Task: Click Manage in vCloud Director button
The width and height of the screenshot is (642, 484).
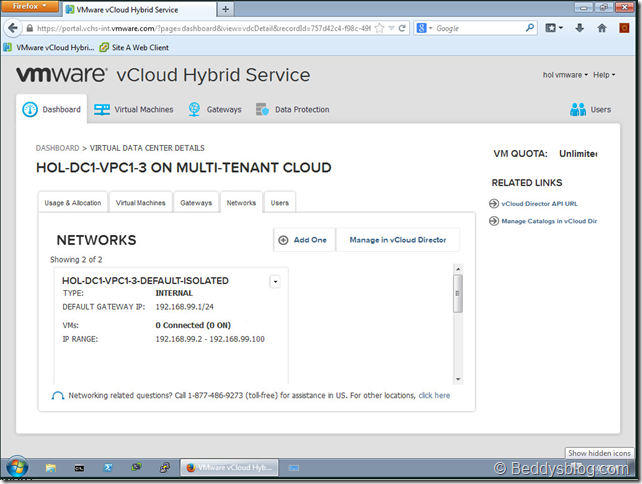Action: tap(398, 240)
